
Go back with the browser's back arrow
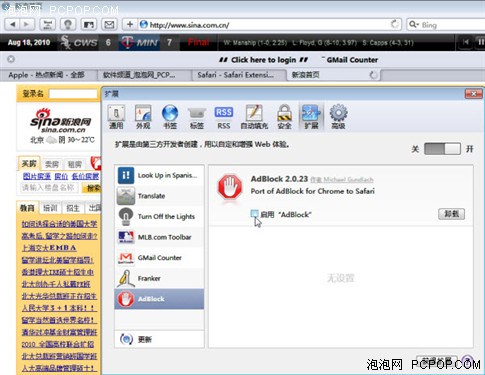click(13, 24)
